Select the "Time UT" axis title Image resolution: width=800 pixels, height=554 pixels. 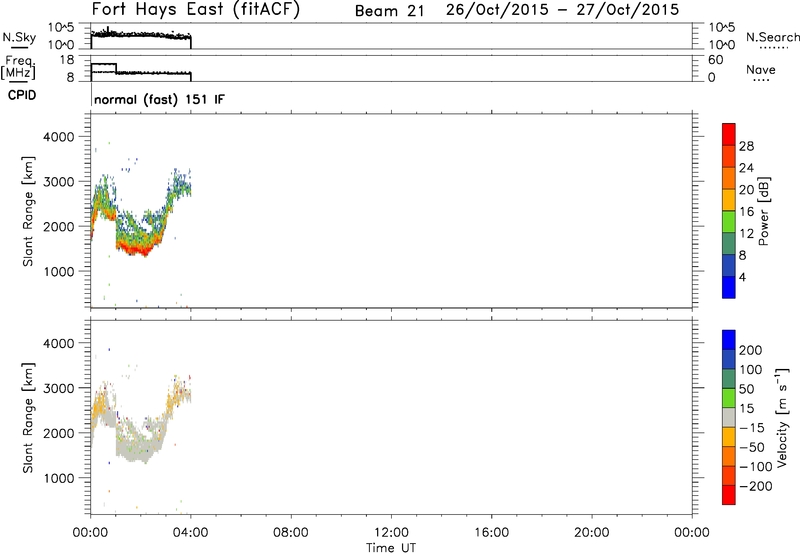click(x=391, y=548)
